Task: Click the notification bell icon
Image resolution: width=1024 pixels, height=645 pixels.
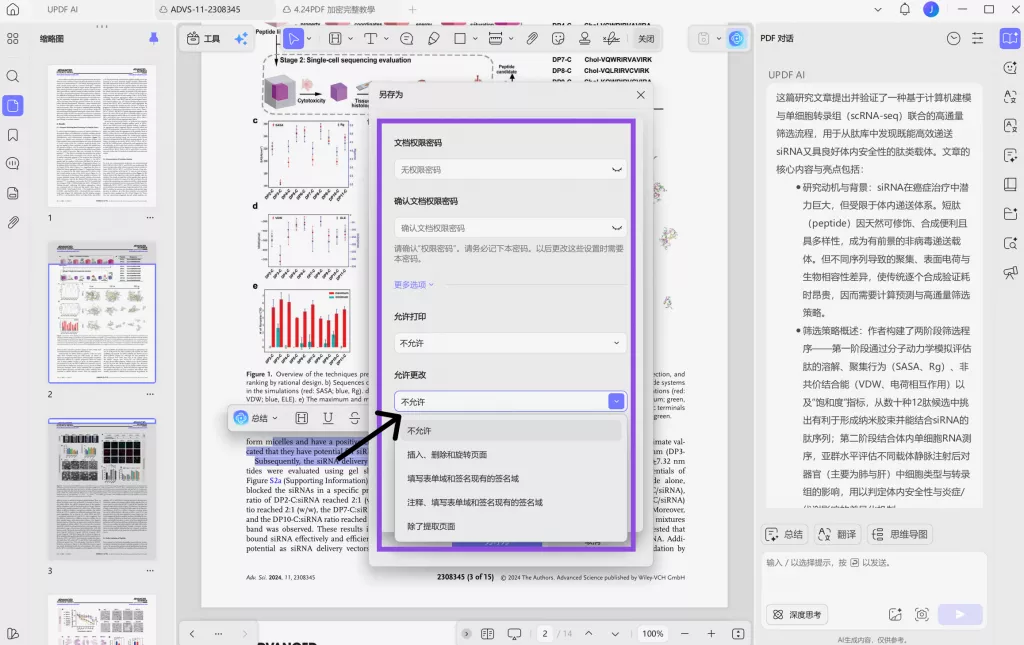Action: (904, 9)
